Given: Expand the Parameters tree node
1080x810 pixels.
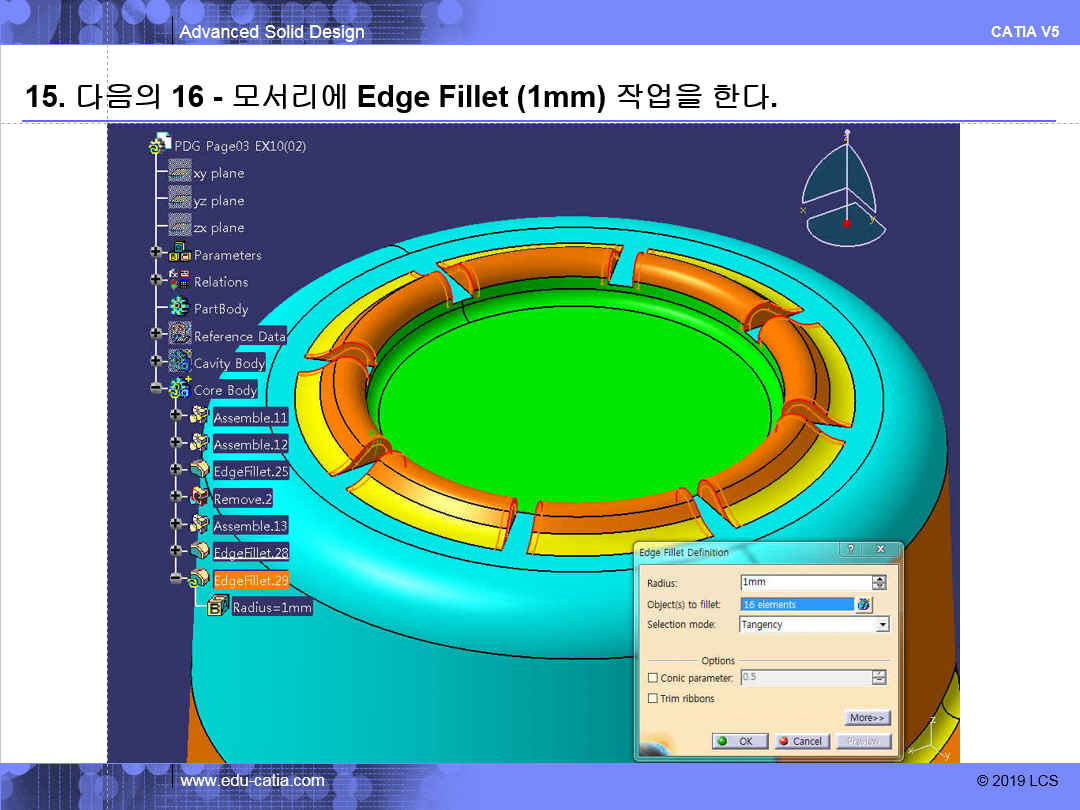Looking at the screenshot, I should coord(156,254).
